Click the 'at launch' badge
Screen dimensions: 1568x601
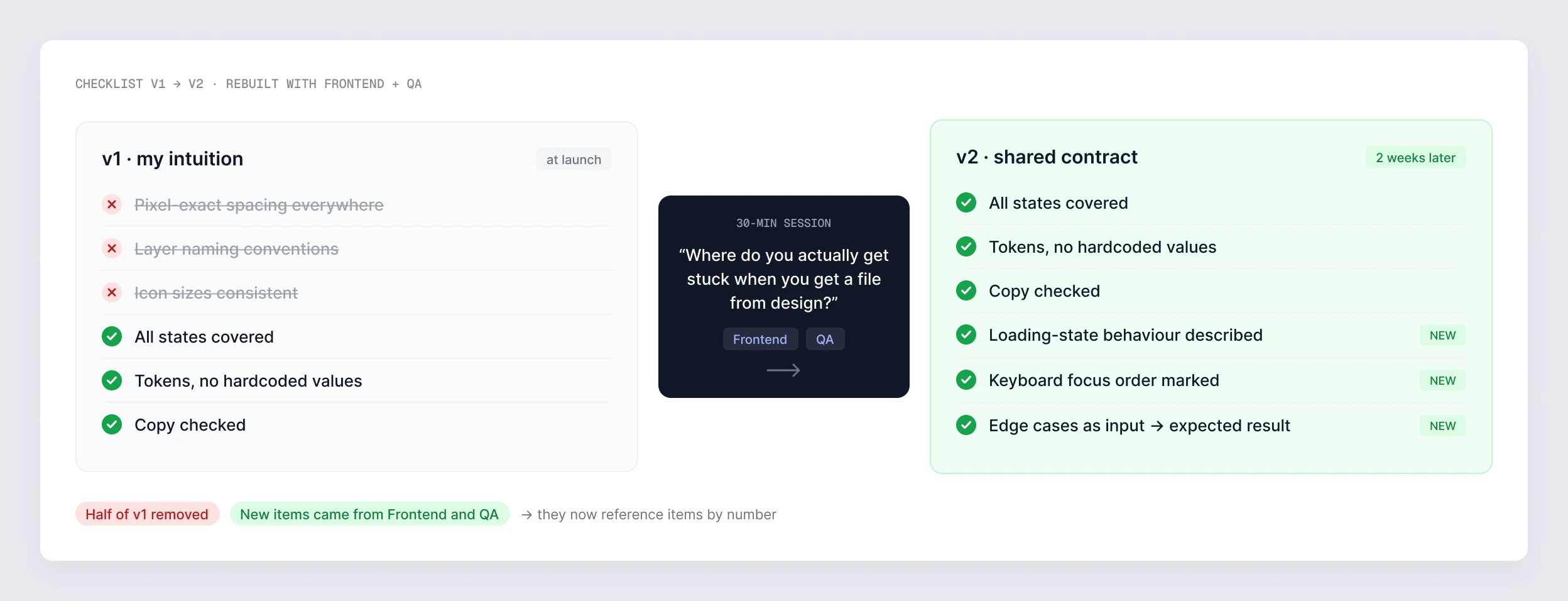(574, 159)
